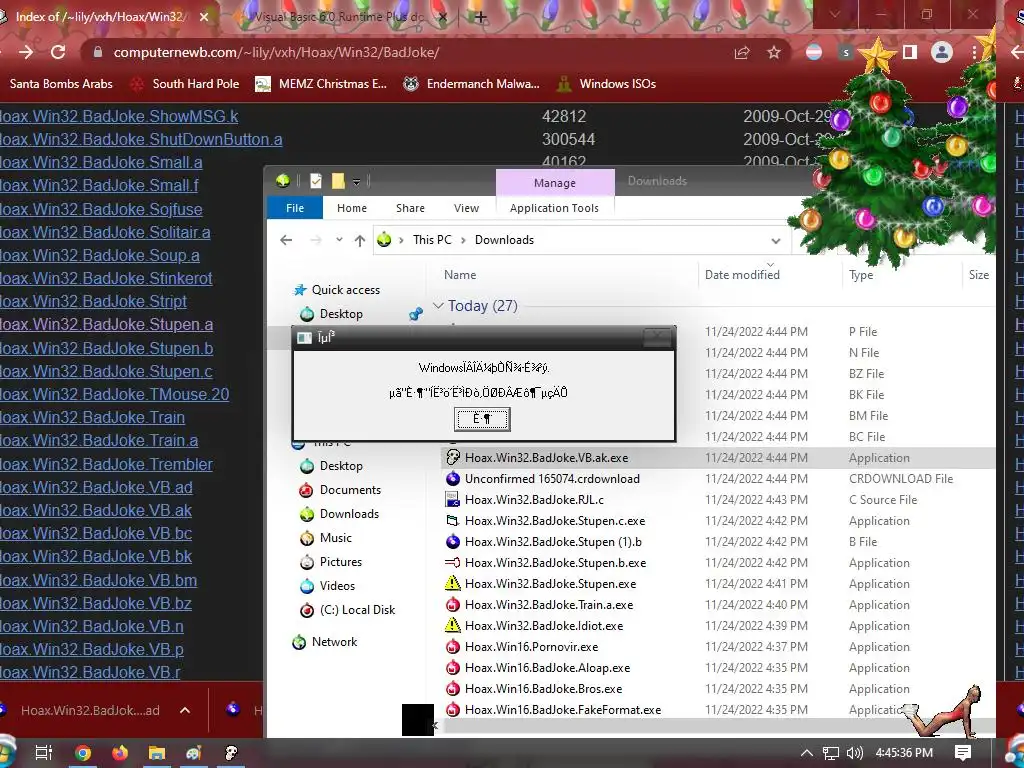
Task: Click the Properties quick access toolbar icon
Action: (x=316, y=181)
